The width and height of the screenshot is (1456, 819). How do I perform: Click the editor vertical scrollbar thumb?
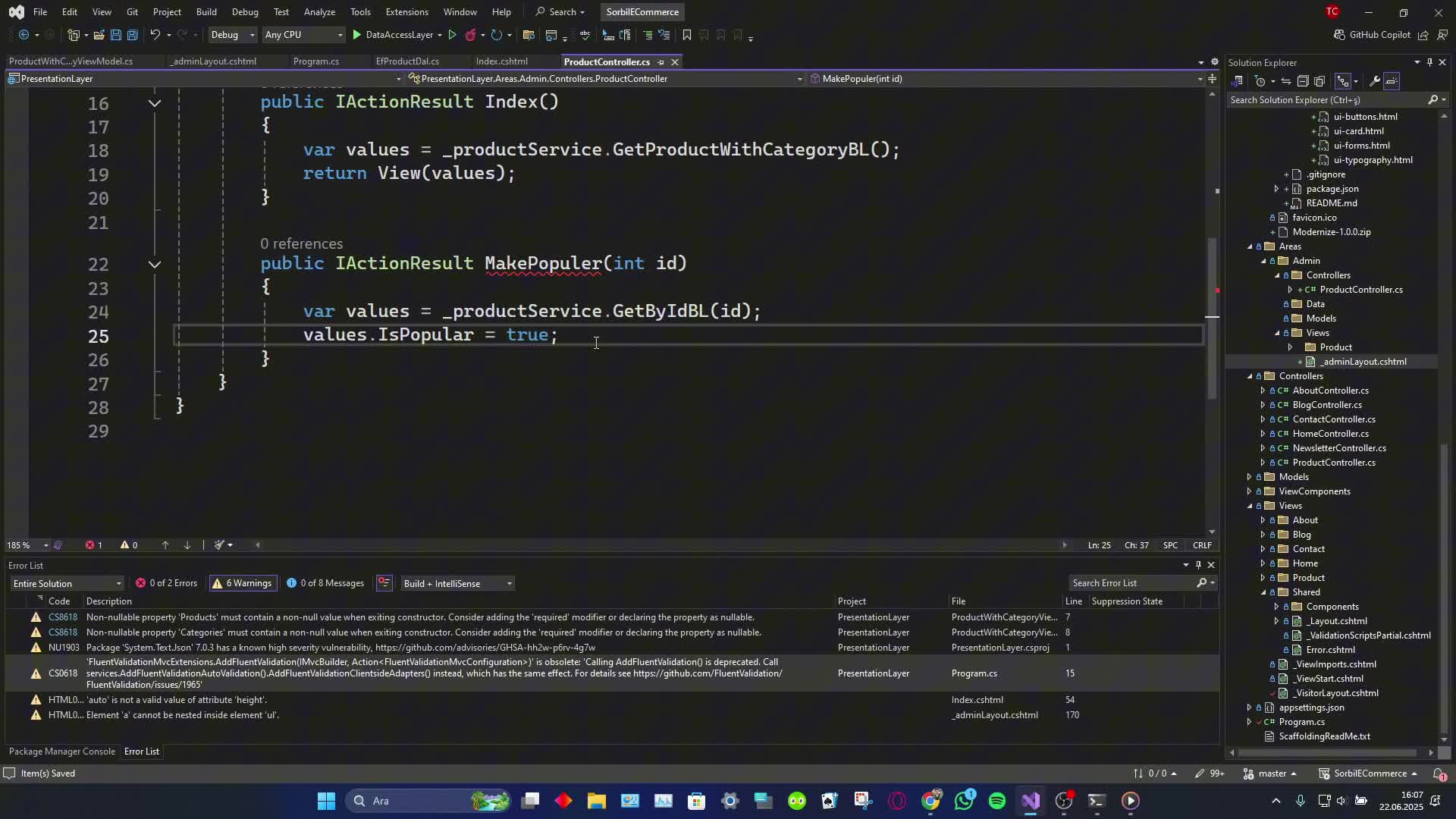point(1212,318)
